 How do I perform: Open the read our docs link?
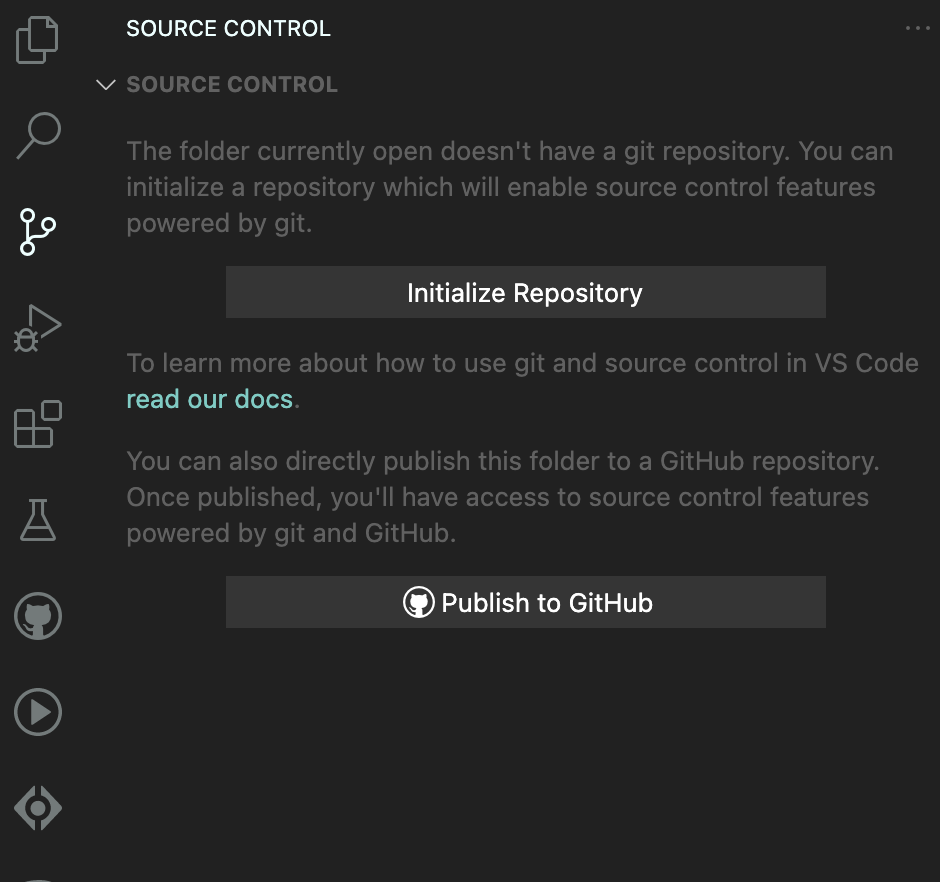[209, 398]
